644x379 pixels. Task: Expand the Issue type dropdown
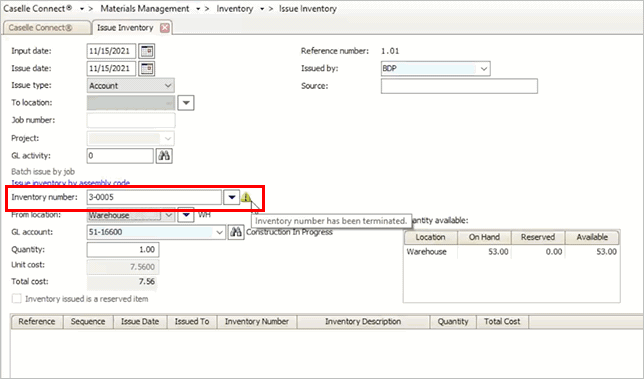coord(168,86)
